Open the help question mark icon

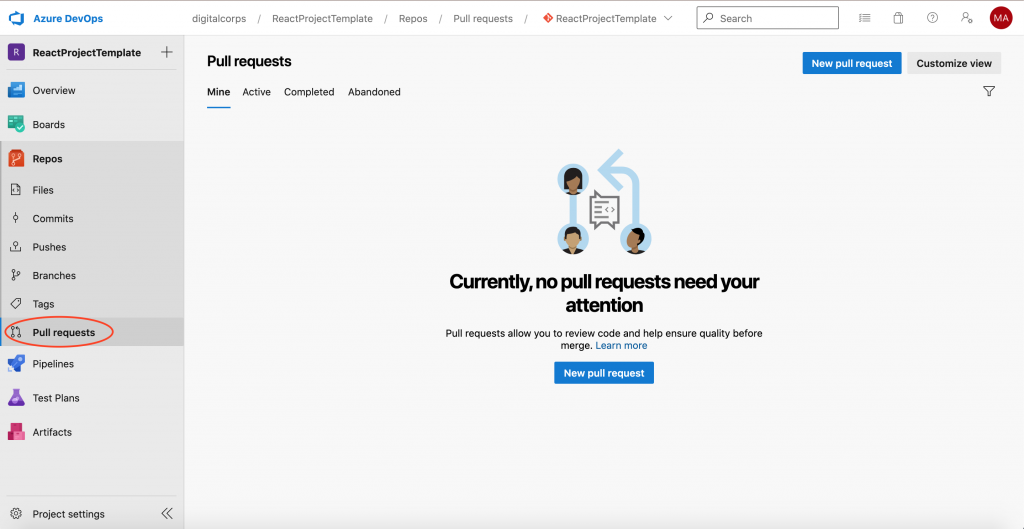pyautogui.click(x=932, y=18)
